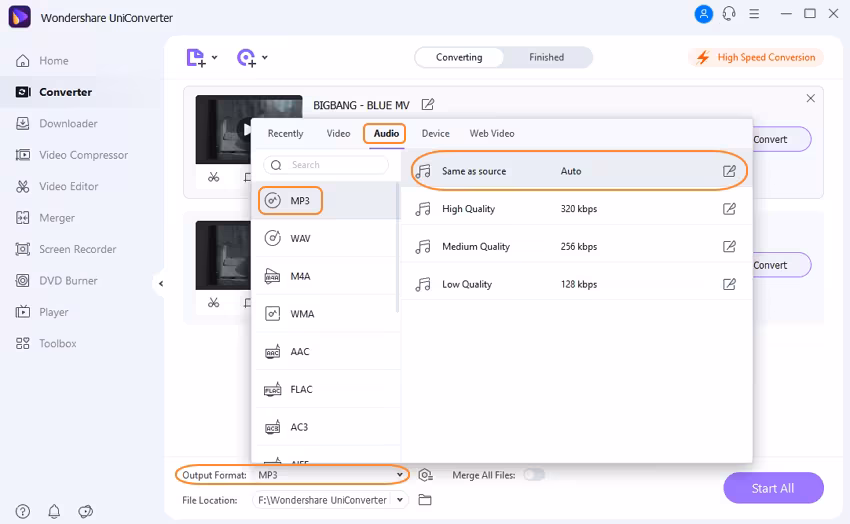
Task: Switch to the Video format tab
Action: tap(338, 134)
